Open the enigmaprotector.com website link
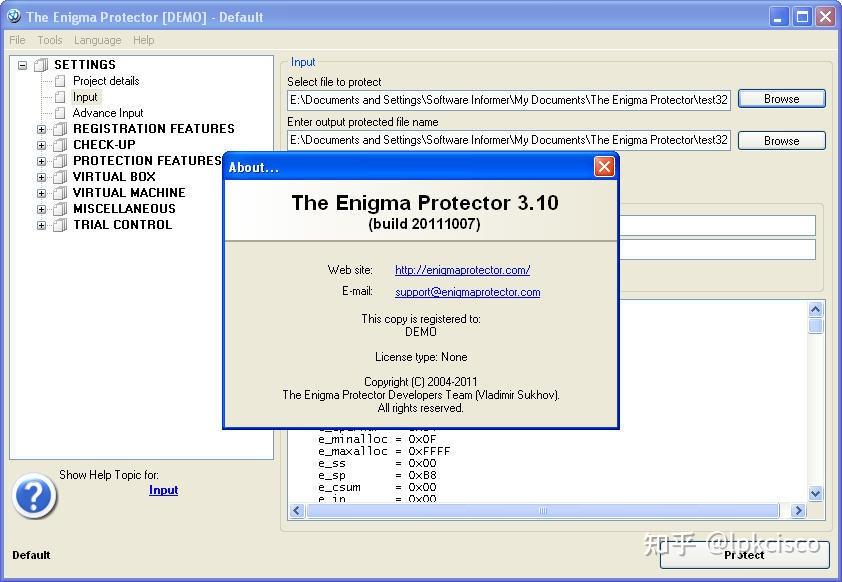This screenshot has width=842, height=582. [x=462, y=270]
